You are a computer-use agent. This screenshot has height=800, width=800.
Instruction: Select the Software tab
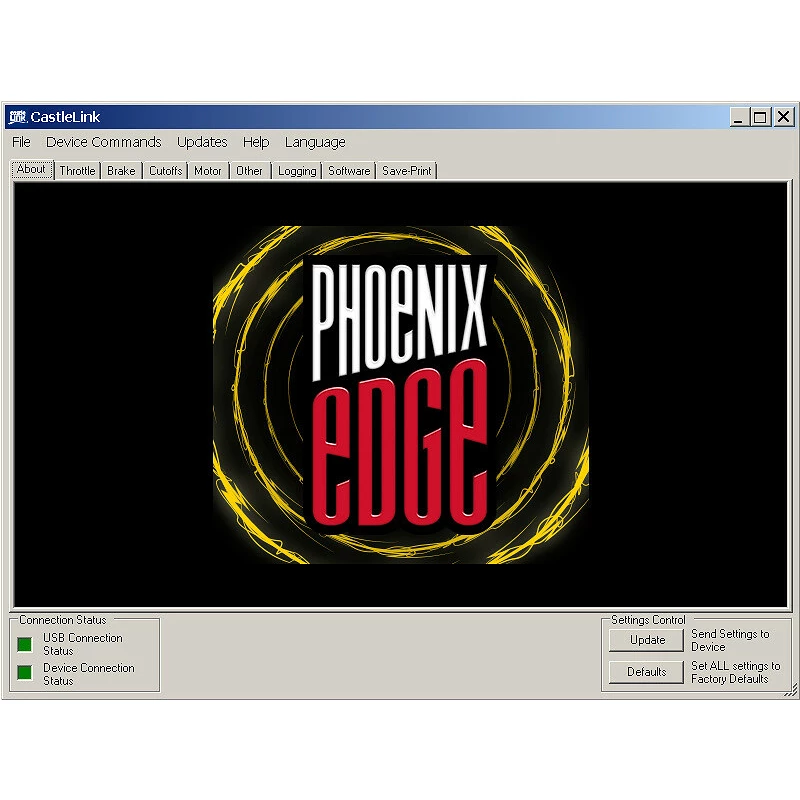(349, 171)
